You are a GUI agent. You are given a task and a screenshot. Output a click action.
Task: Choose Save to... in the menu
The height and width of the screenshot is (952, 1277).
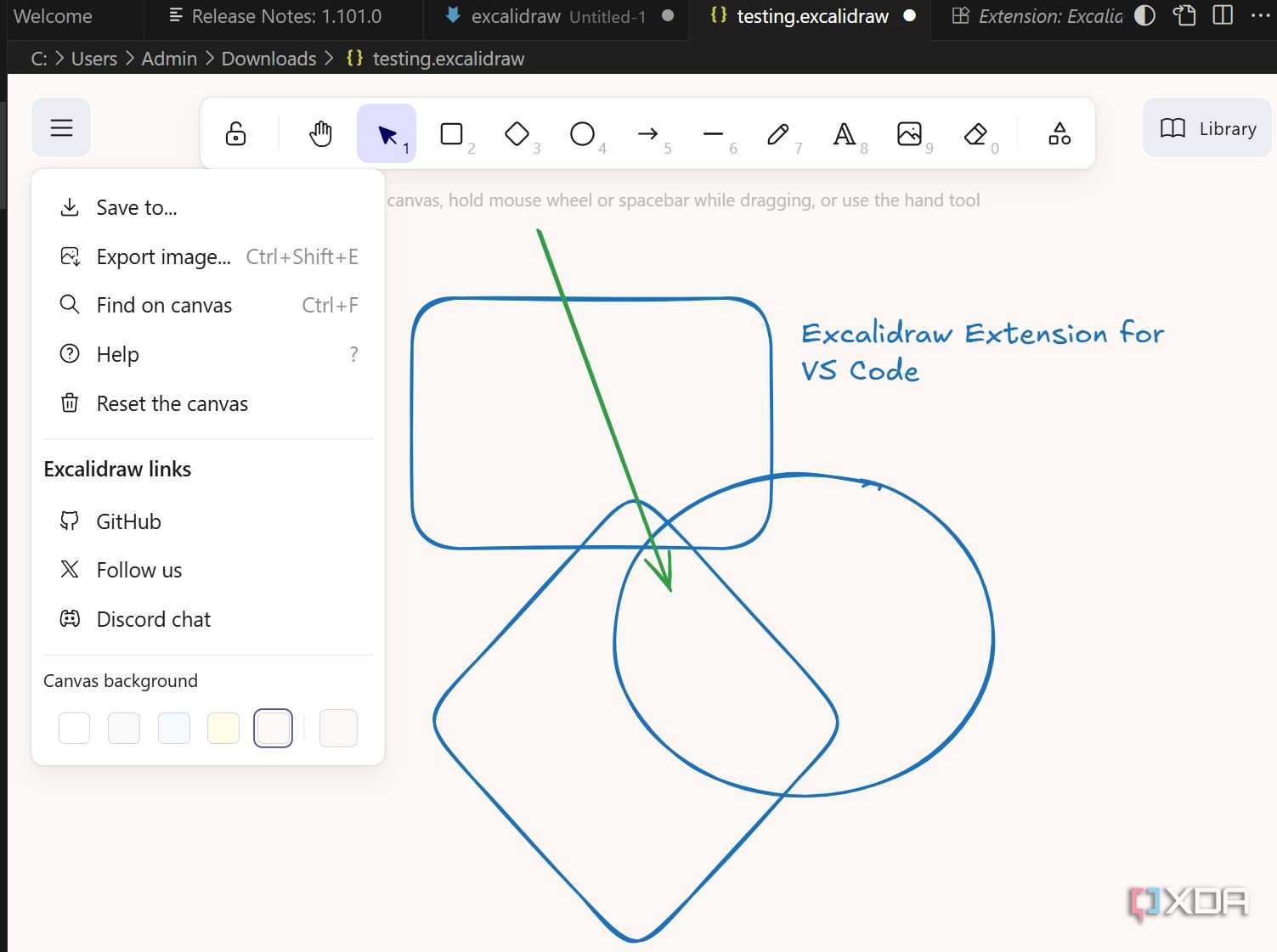[208, 208]
